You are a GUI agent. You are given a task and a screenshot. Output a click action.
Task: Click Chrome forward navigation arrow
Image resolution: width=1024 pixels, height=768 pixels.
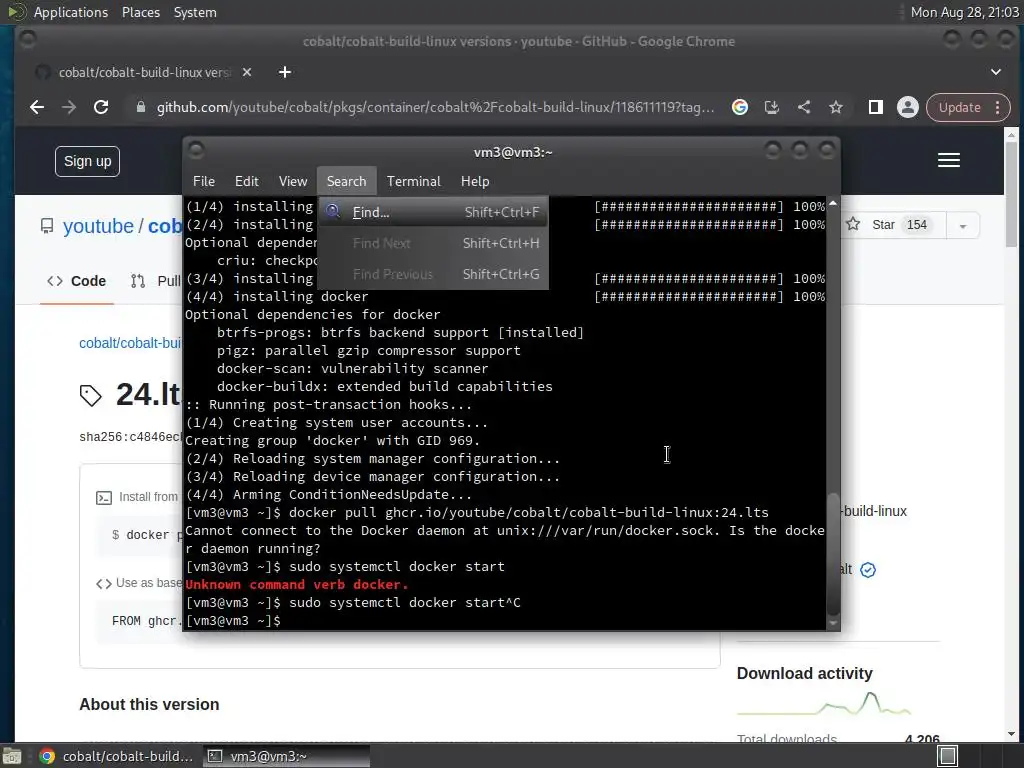click(69, 107)
